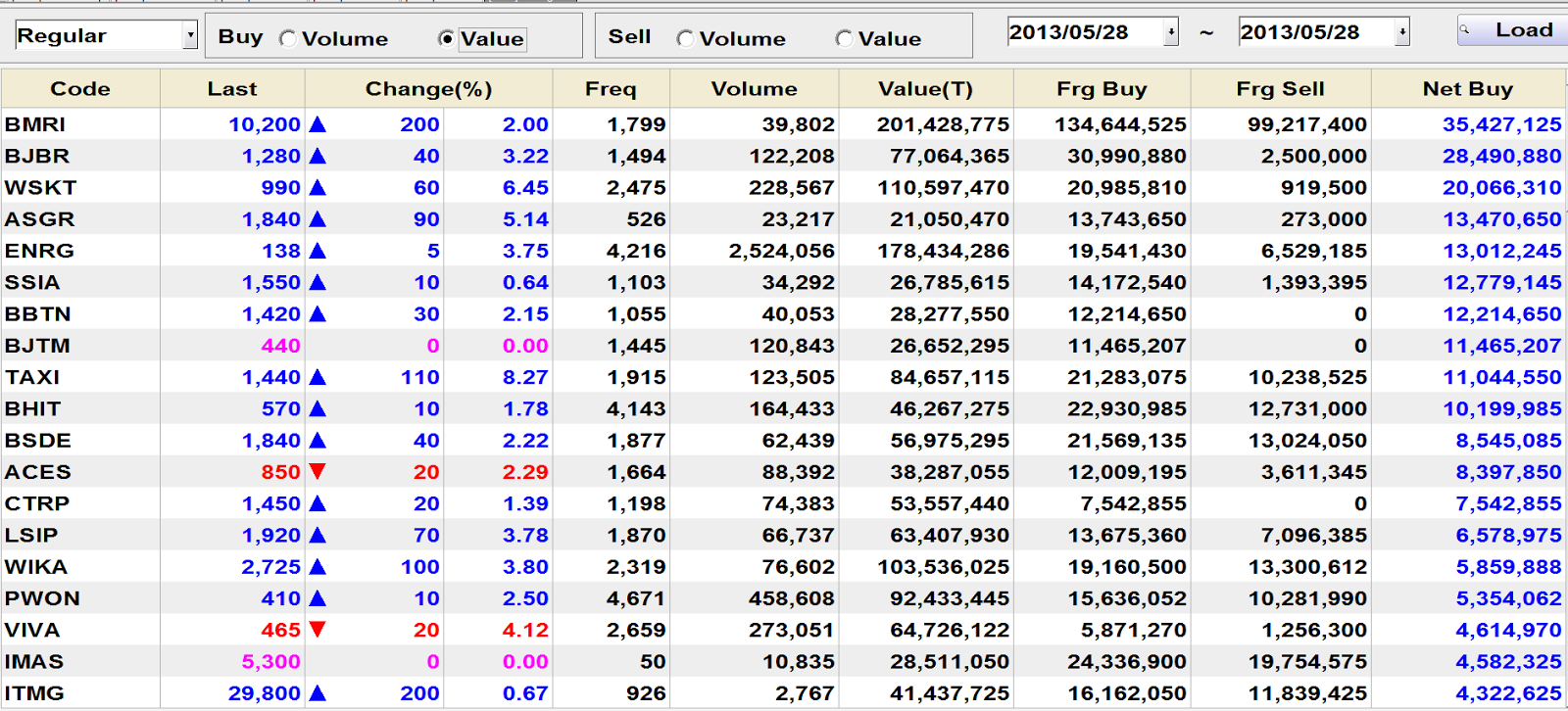1568x711 pixels.
Task: Click the red down arrow in ACES row
Action: click(318, 472)
